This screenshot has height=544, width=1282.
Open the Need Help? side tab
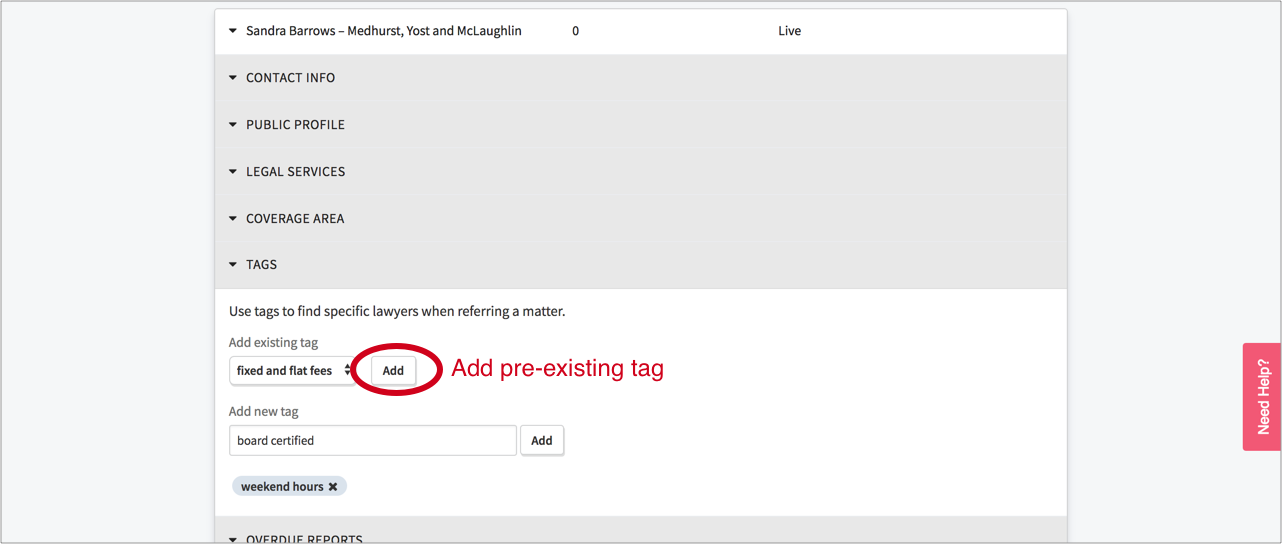tap(1262, 397)
